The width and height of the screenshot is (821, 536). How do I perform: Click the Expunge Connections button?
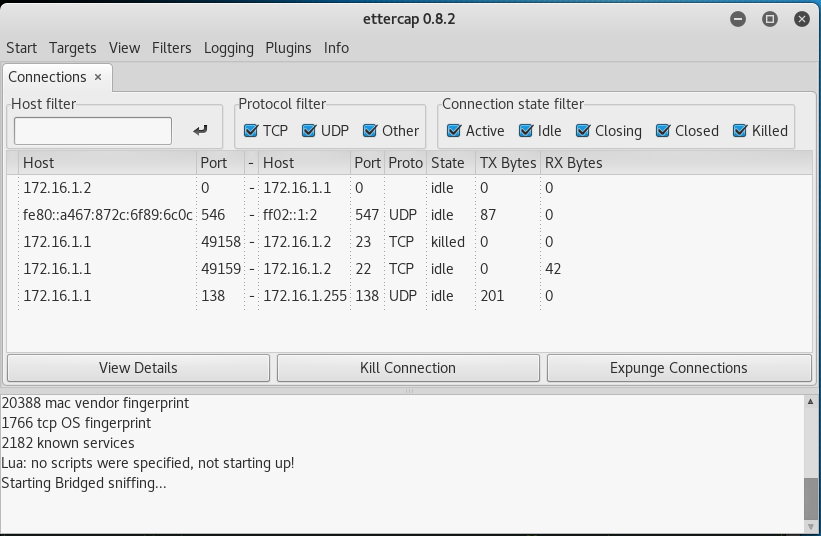(x=679, y=368)
